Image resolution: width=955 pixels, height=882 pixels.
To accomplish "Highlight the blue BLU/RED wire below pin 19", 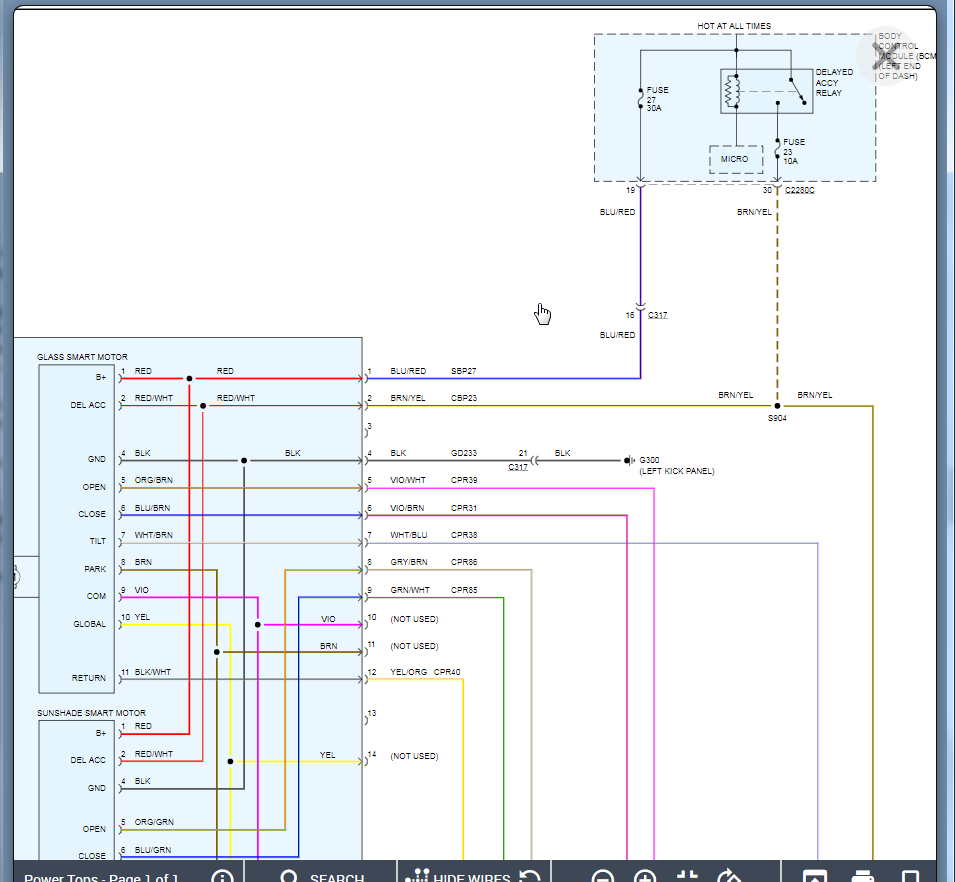I will coord(640,250).
